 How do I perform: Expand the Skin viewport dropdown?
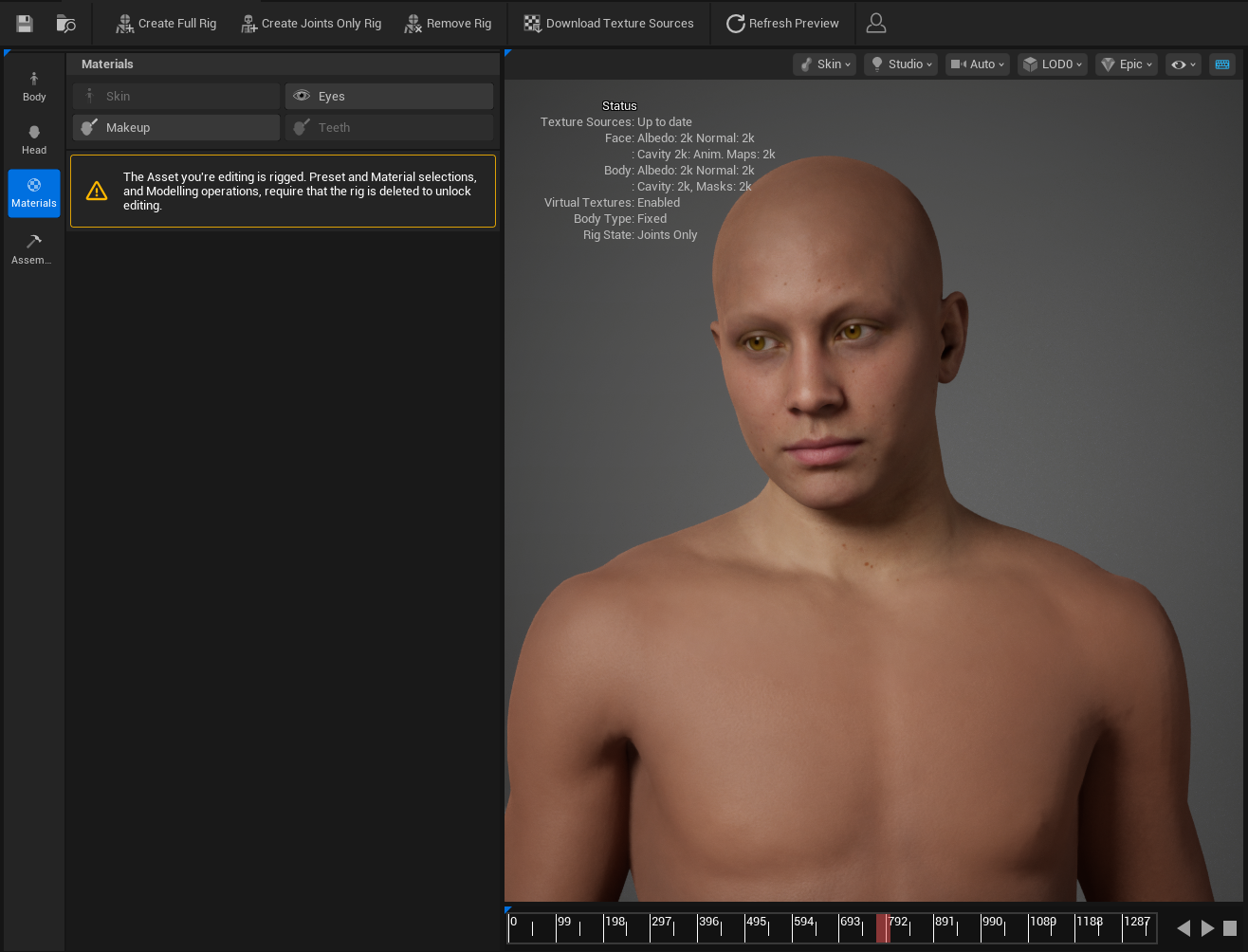(x=825, y=64)
